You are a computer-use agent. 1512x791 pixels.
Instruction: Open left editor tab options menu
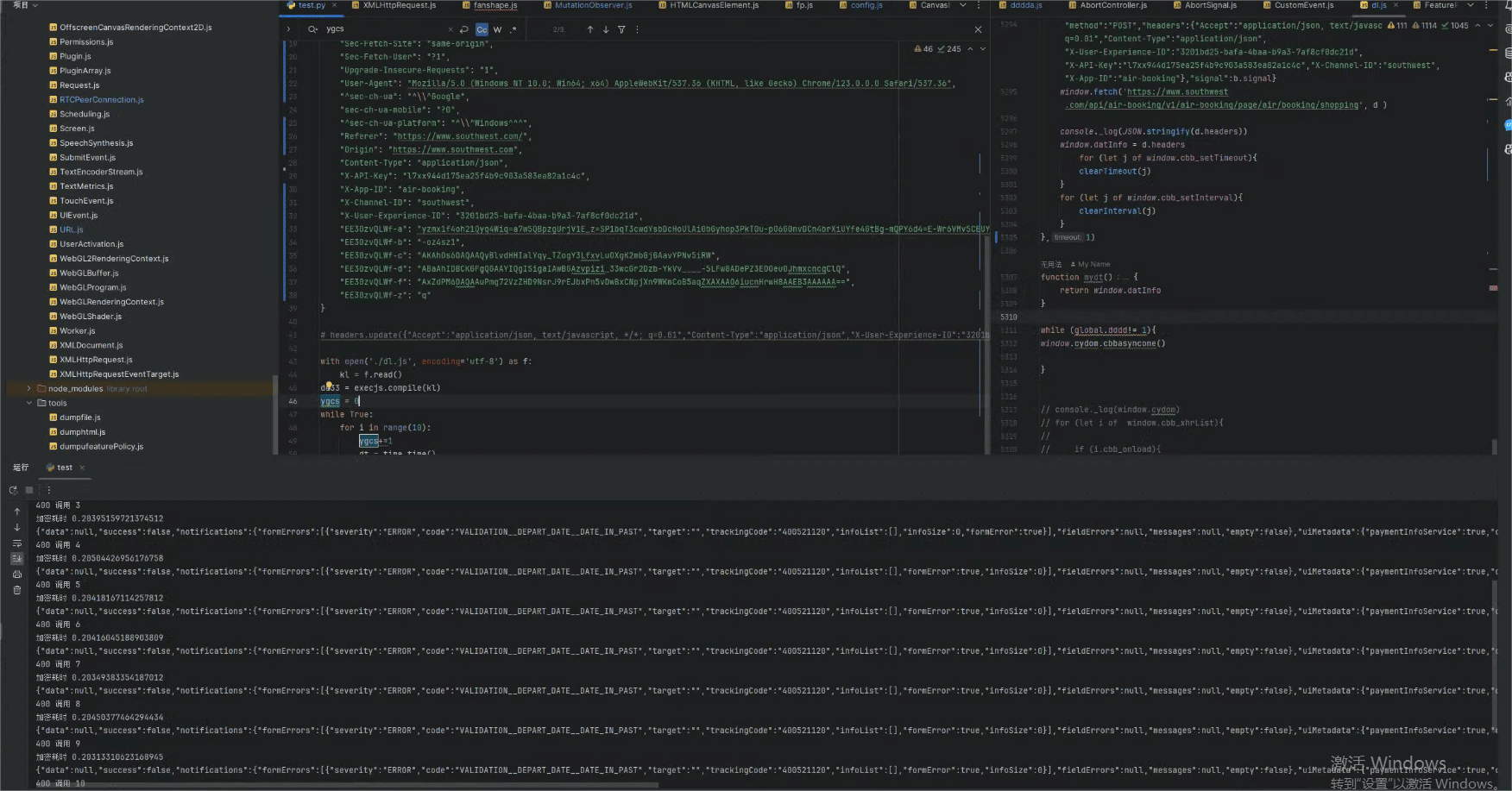click(978, 5)
